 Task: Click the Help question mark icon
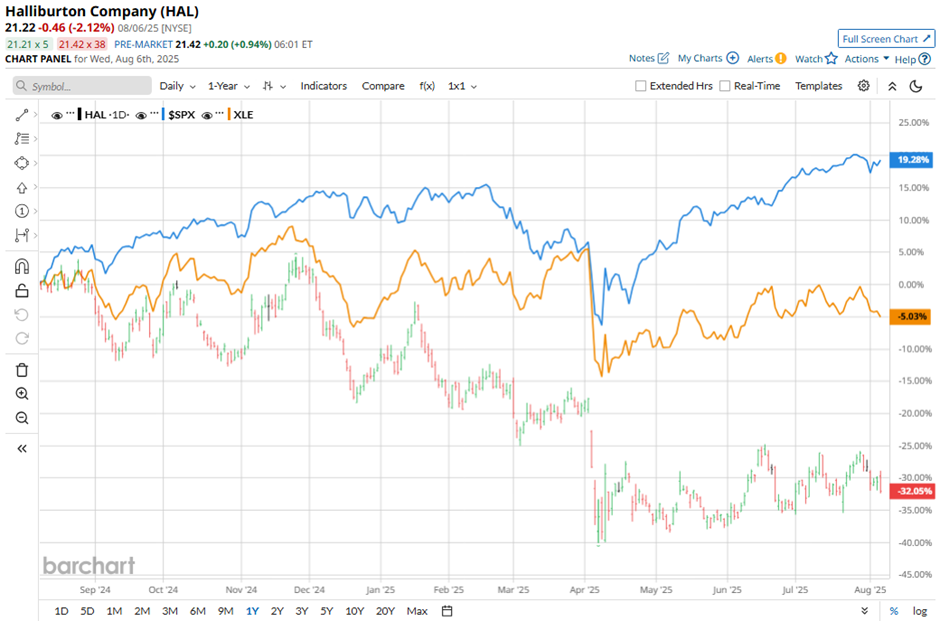pos(925,59)
